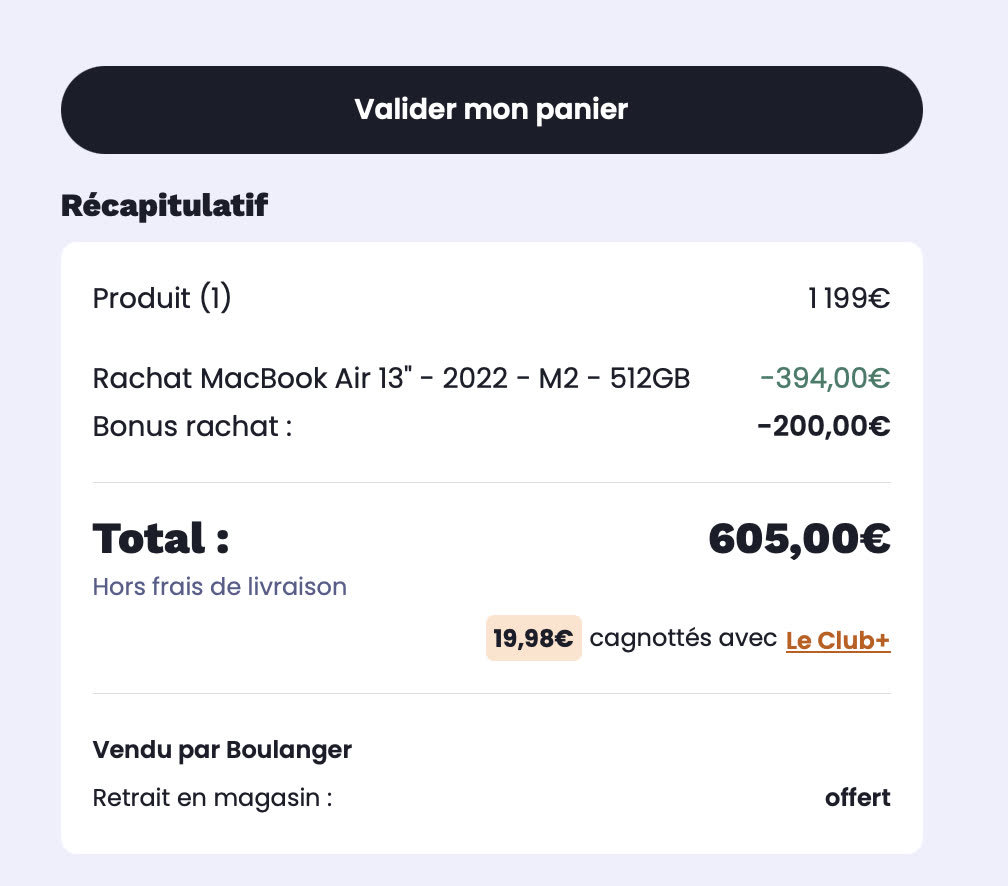Click the divider line above Total
The image size is (1008, 886).
pyautogui.click(x=491, y=482)
